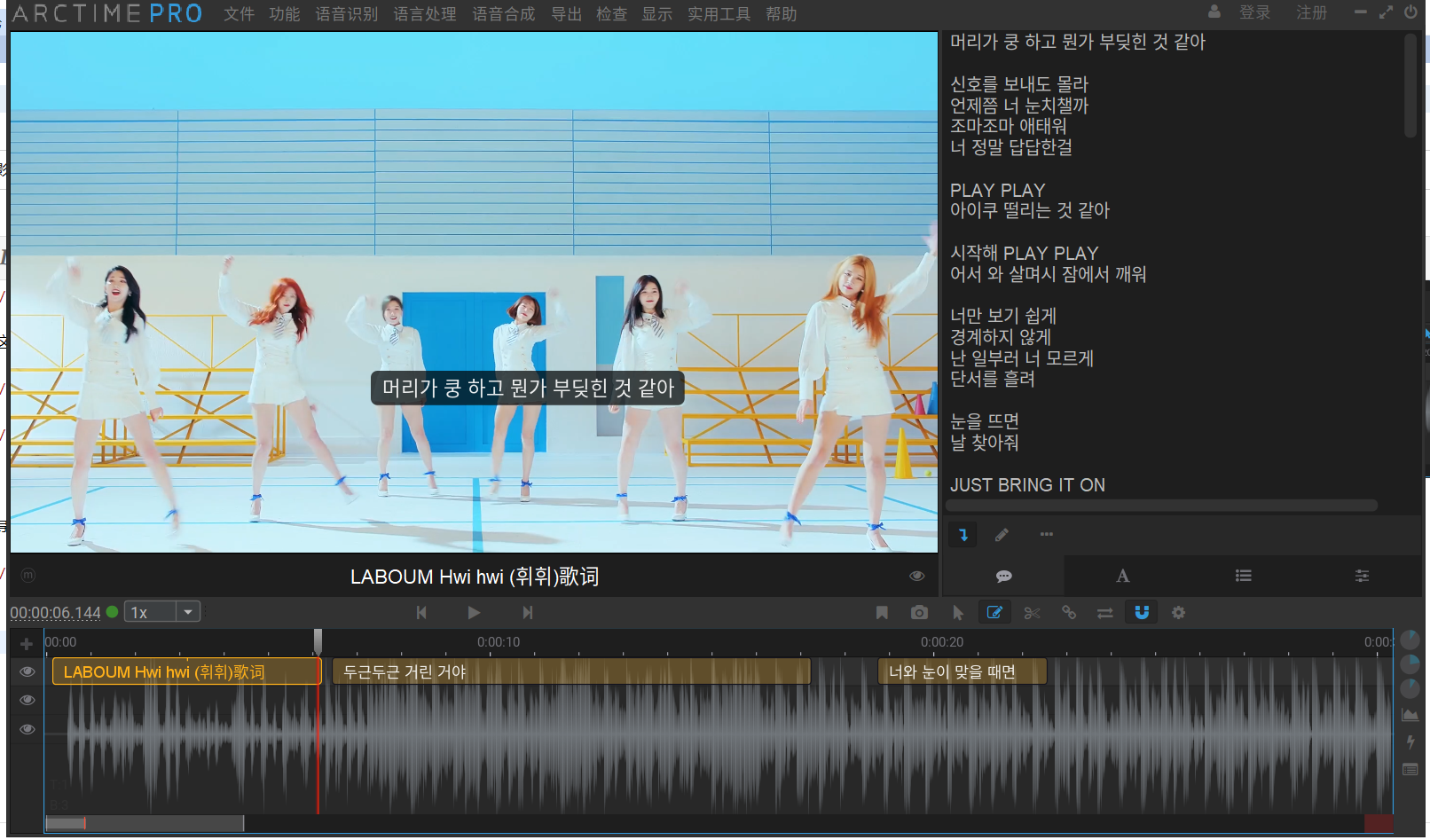Image resolution: width=1430 pixels, height=840 pixels.
Task: Click the blue insert arrow icon
Action: click(x=963, y=535)
